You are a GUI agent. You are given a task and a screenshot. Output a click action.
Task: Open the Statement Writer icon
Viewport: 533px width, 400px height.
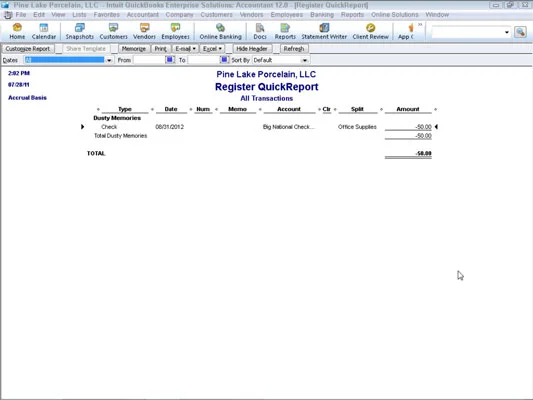pyautogui.click(x=324, y=31)
